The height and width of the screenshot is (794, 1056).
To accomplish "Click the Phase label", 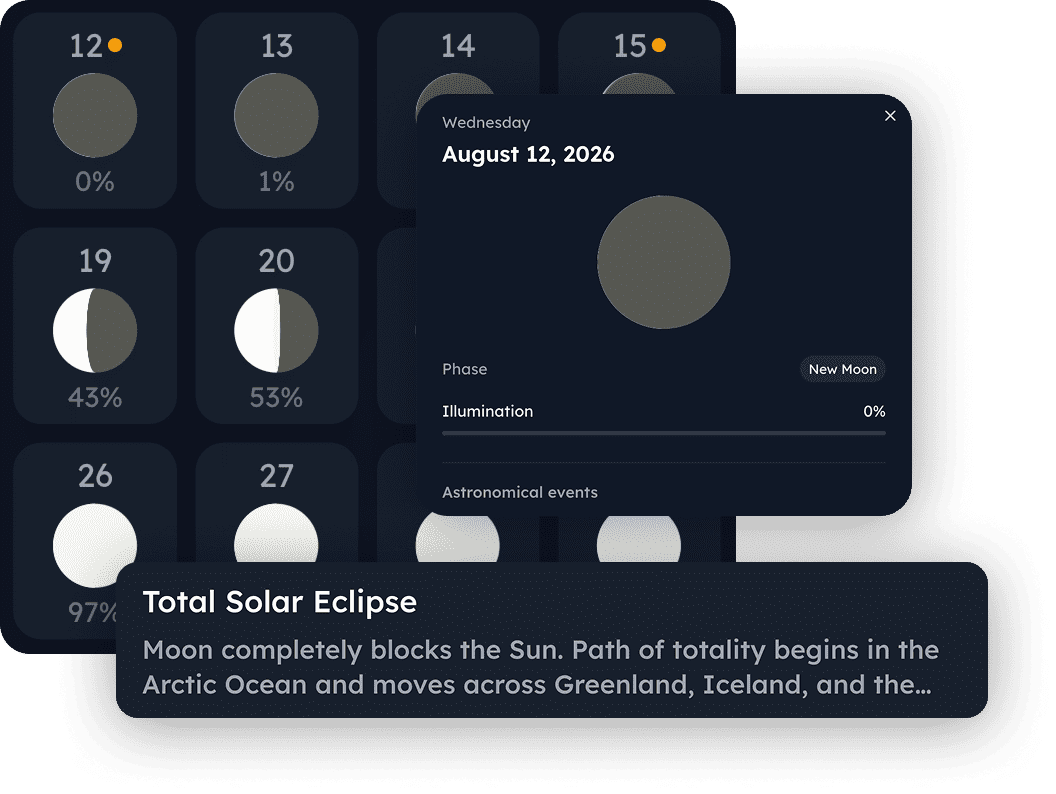I will [465, 369].
